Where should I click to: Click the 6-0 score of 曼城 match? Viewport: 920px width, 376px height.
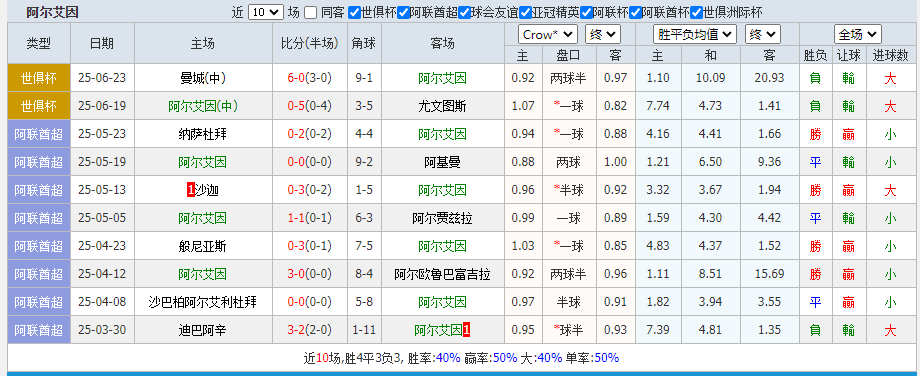tap(297, 78)
